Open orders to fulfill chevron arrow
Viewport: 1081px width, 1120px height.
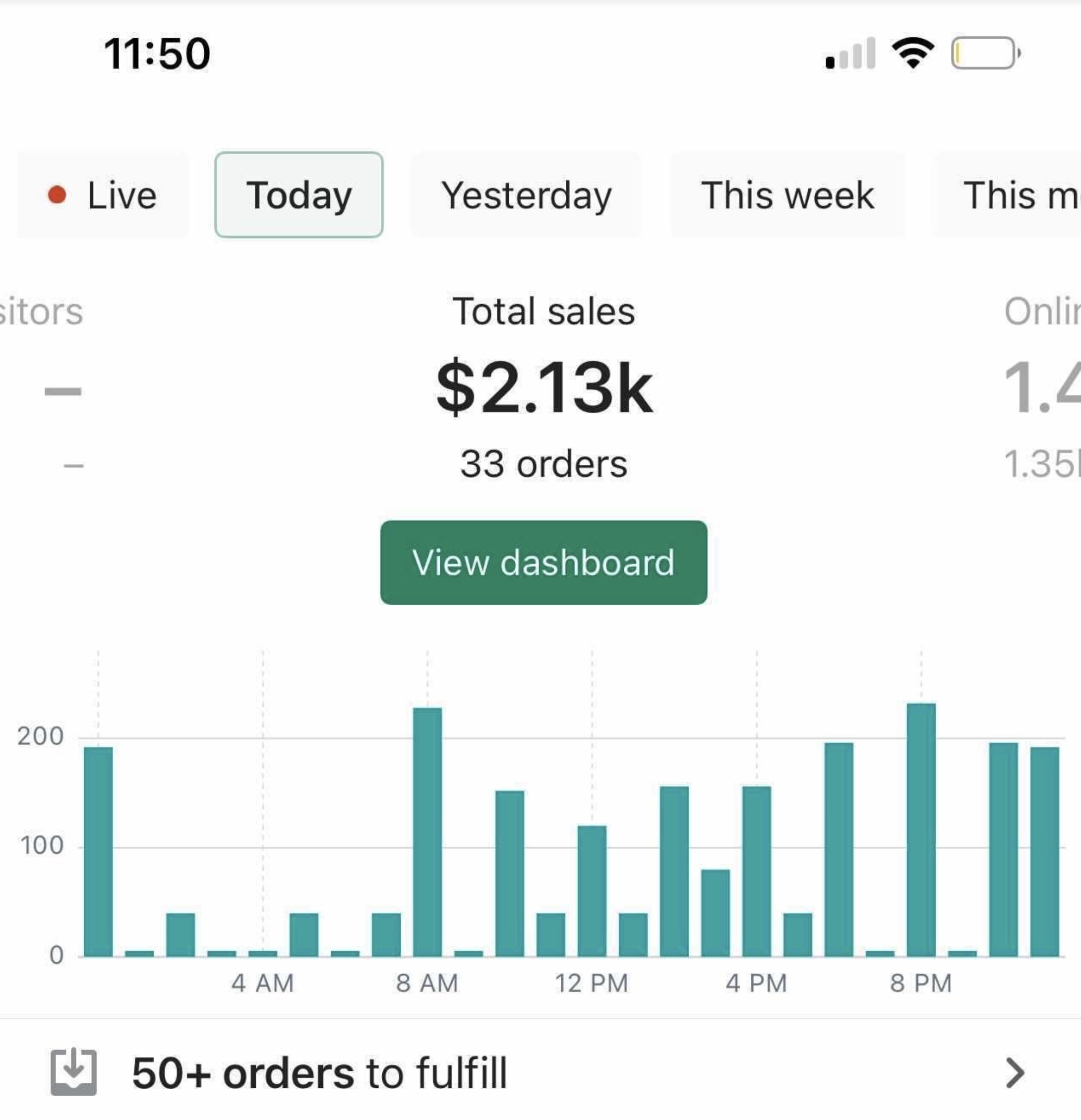point(1014,1072)
